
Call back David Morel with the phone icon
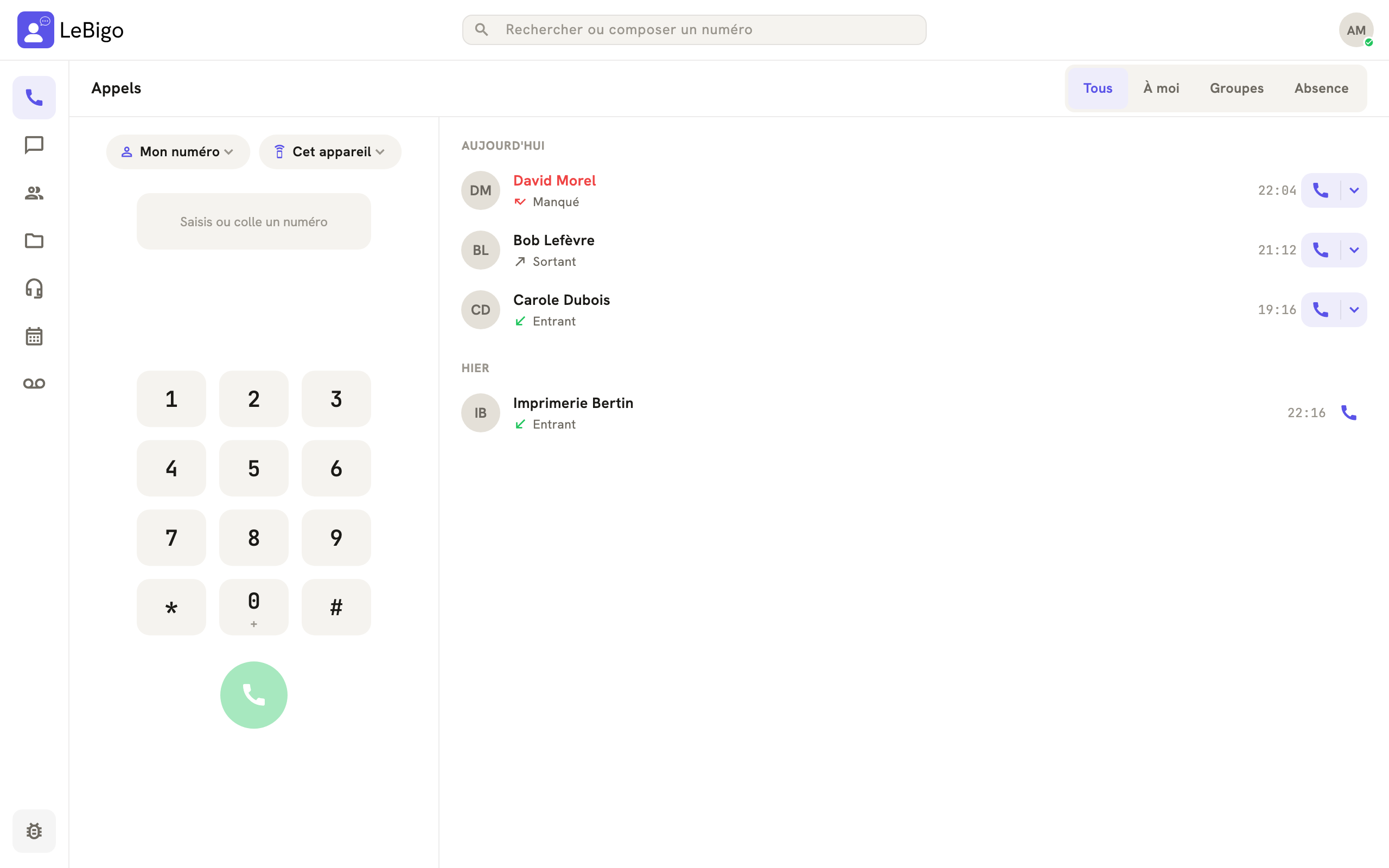[x=1321, y=190]
